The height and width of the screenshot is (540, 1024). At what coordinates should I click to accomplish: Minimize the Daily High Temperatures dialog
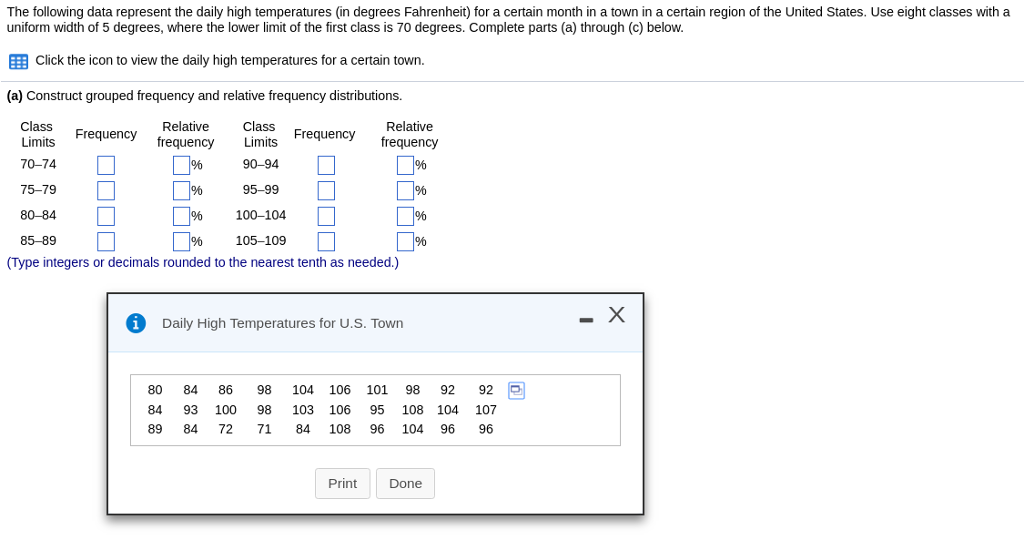(x=586, y=320)
